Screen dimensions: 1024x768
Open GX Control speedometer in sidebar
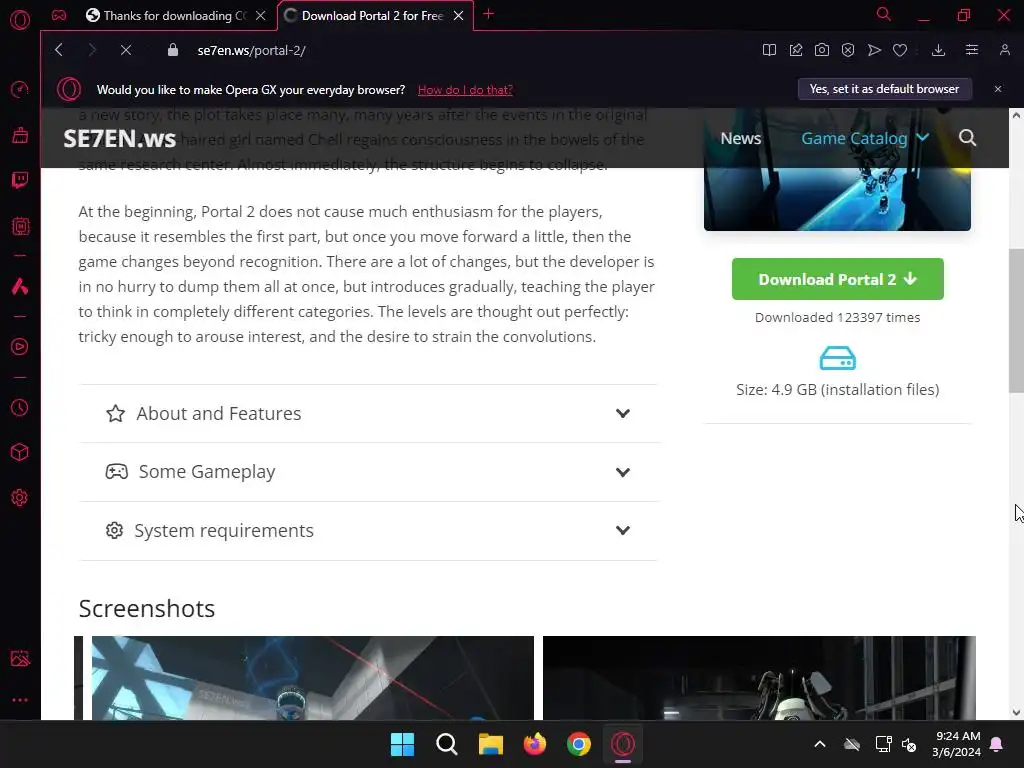click(20, 89)
